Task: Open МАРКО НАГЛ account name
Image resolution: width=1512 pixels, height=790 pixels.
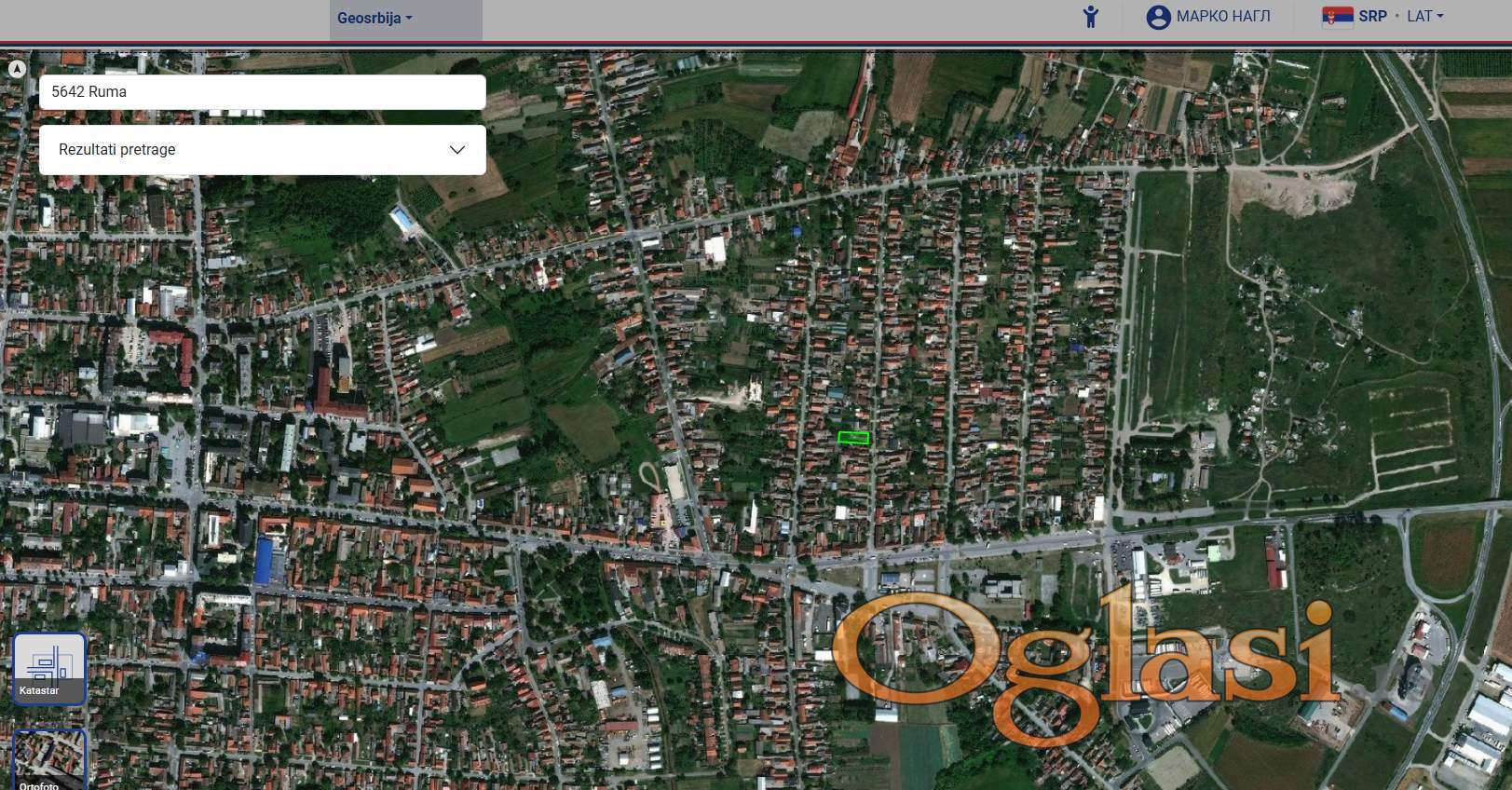Action: (x=1223, y=17)
